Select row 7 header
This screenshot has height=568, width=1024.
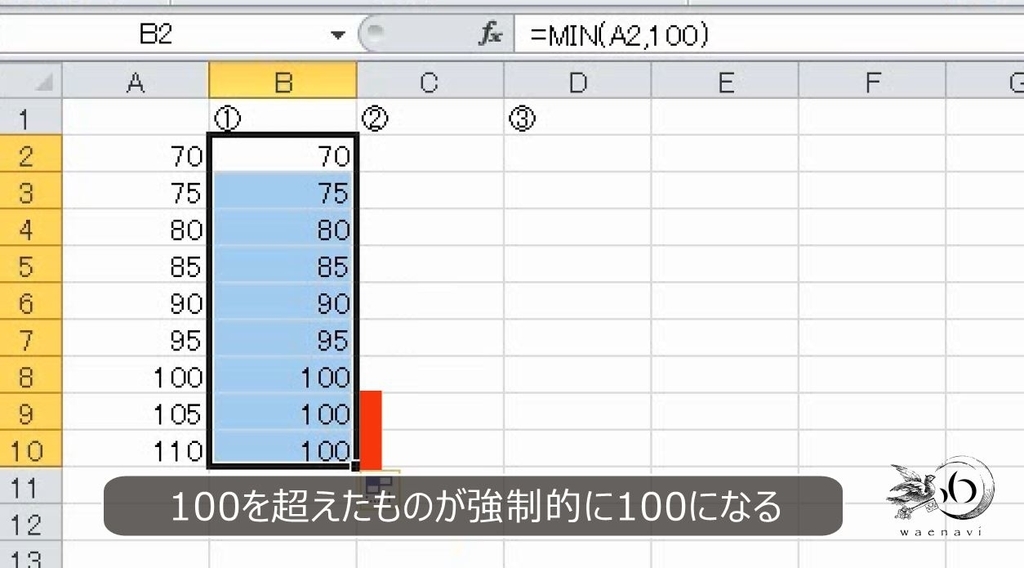[31, 338]
